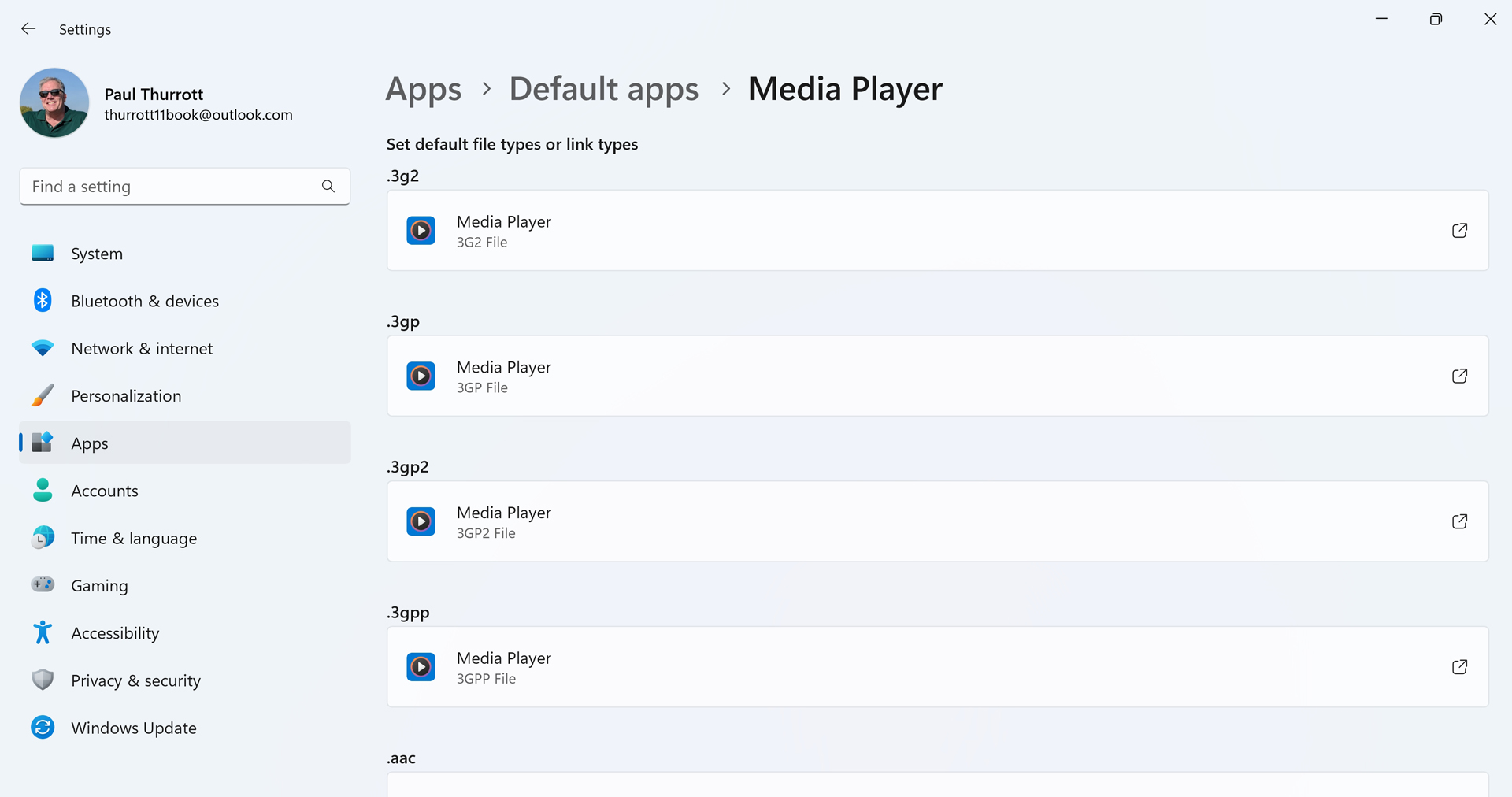Click the Apps breadcrumb link
Image resolution: width=1512 pixels, height=797 pixels.
(424, 89)
